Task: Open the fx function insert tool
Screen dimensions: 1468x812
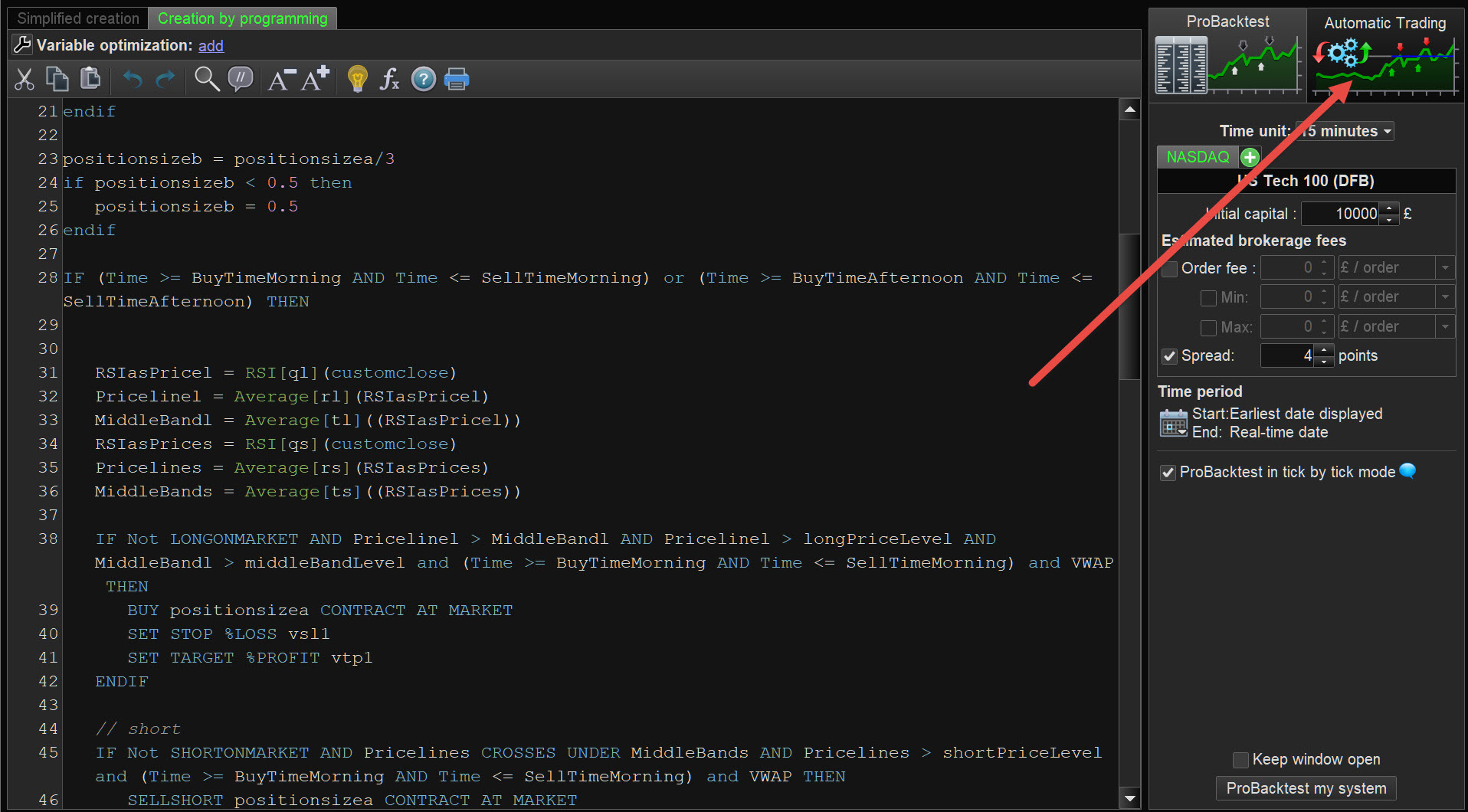Action: tap(390, 79)
